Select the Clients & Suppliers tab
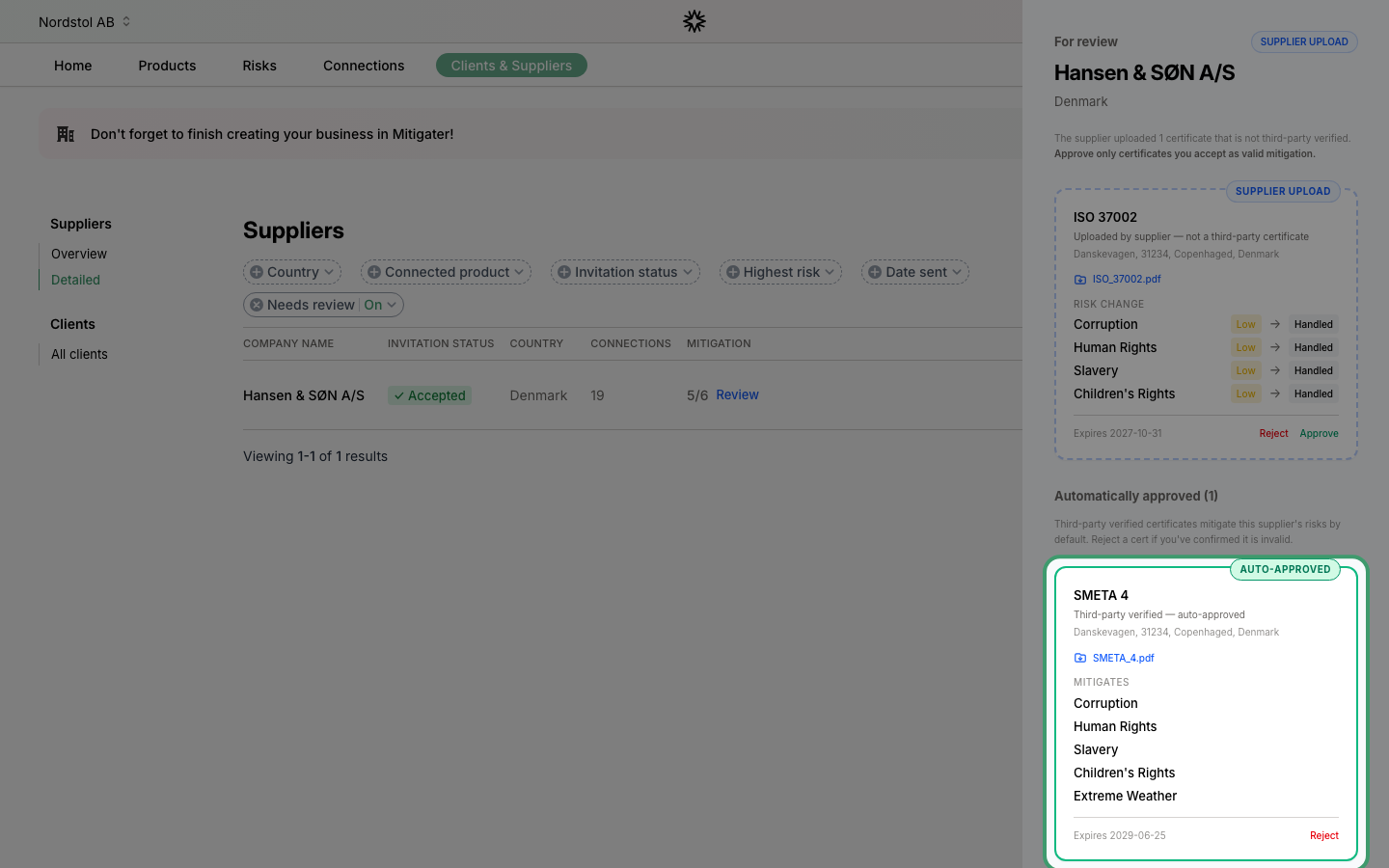This screenshot has width=1389, height=868. [511, 66]
